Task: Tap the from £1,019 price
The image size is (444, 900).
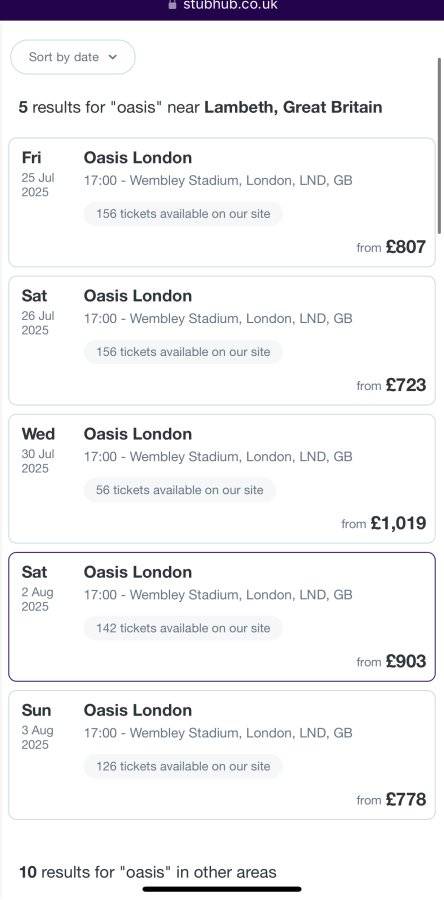Action: [x=384, y=523]
